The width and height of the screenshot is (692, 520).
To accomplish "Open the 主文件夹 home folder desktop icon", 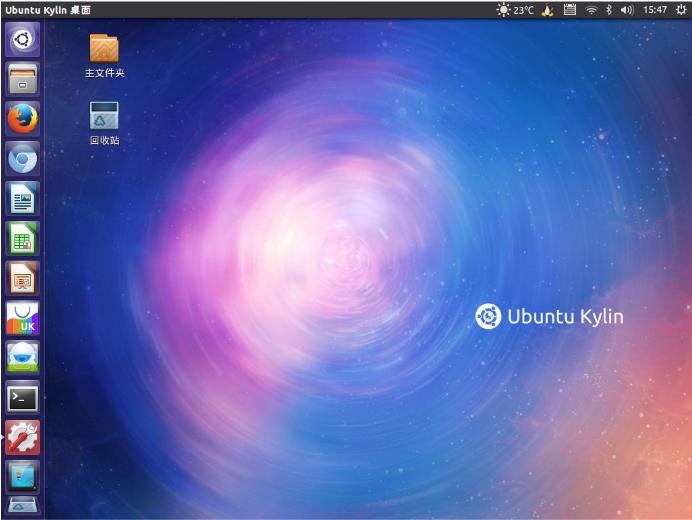I will coord(105,57).
